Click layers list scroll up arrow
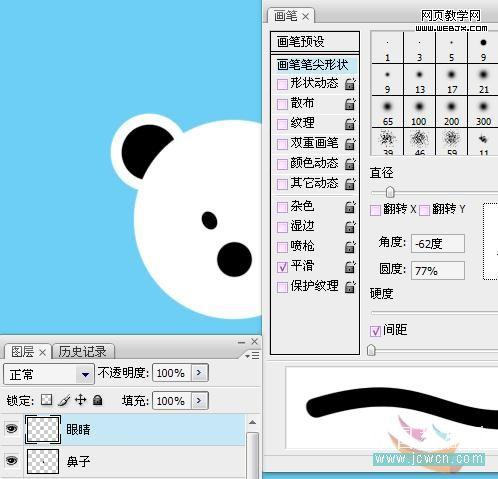 point(253,422)
